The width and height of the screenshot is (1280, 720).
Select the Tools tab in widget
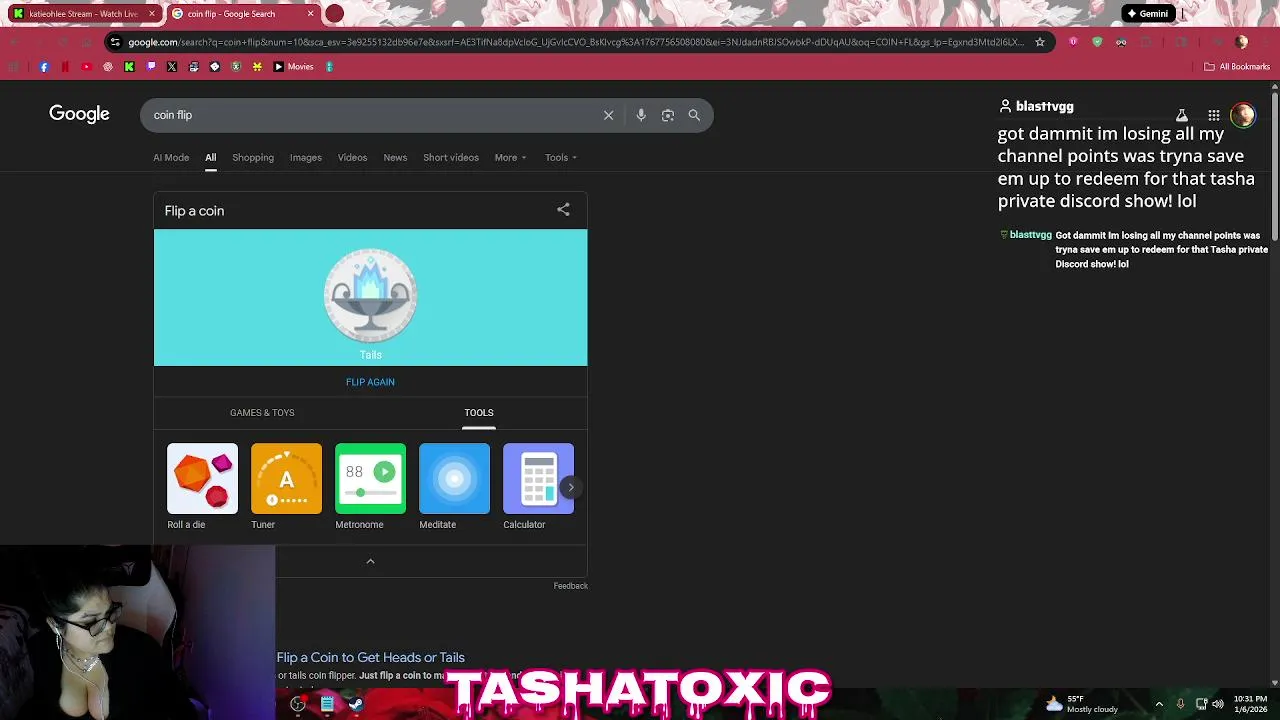(x=479, y=413)
